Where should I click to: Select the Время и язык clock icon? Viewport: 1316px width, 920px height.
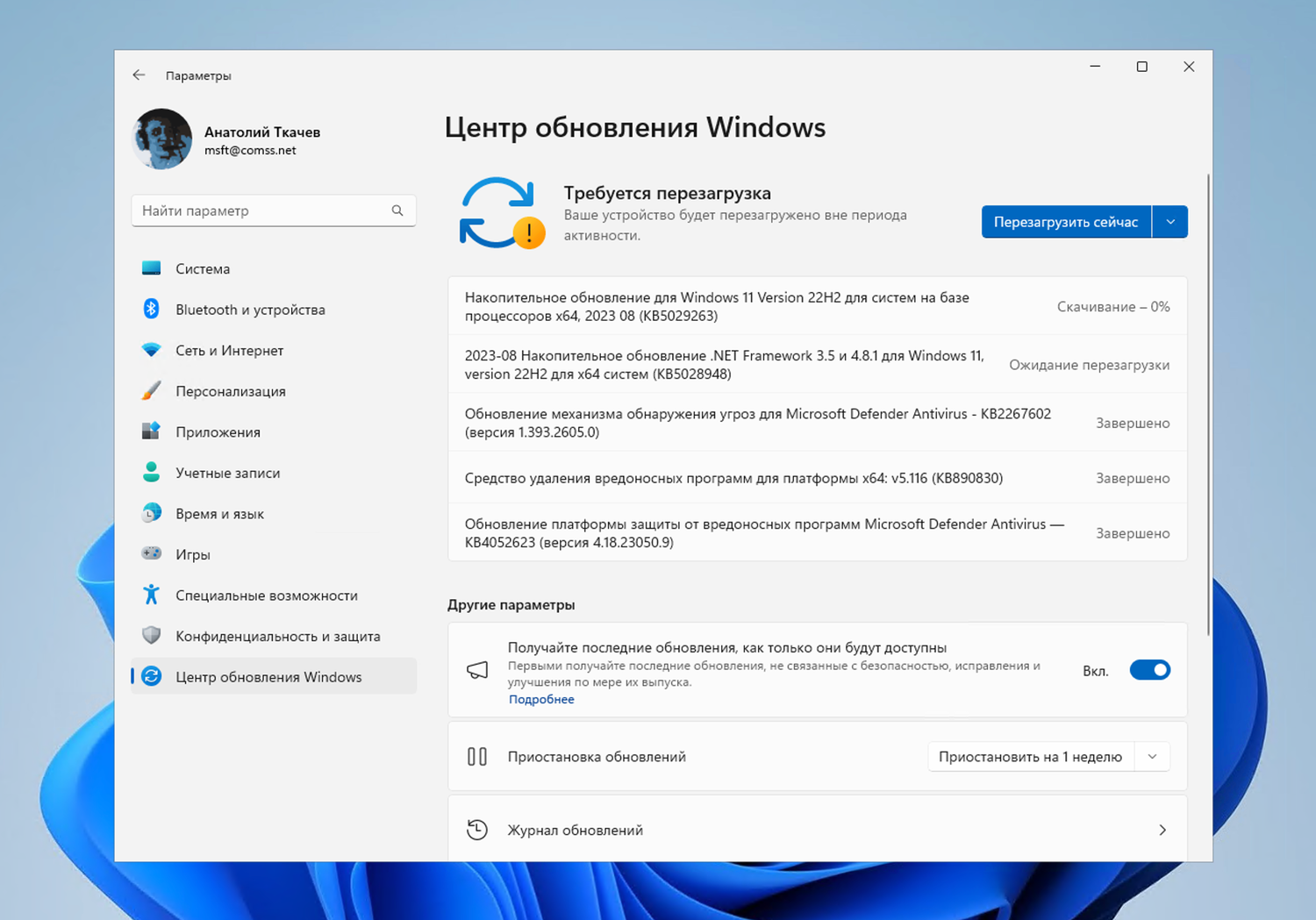coord(151,513)
